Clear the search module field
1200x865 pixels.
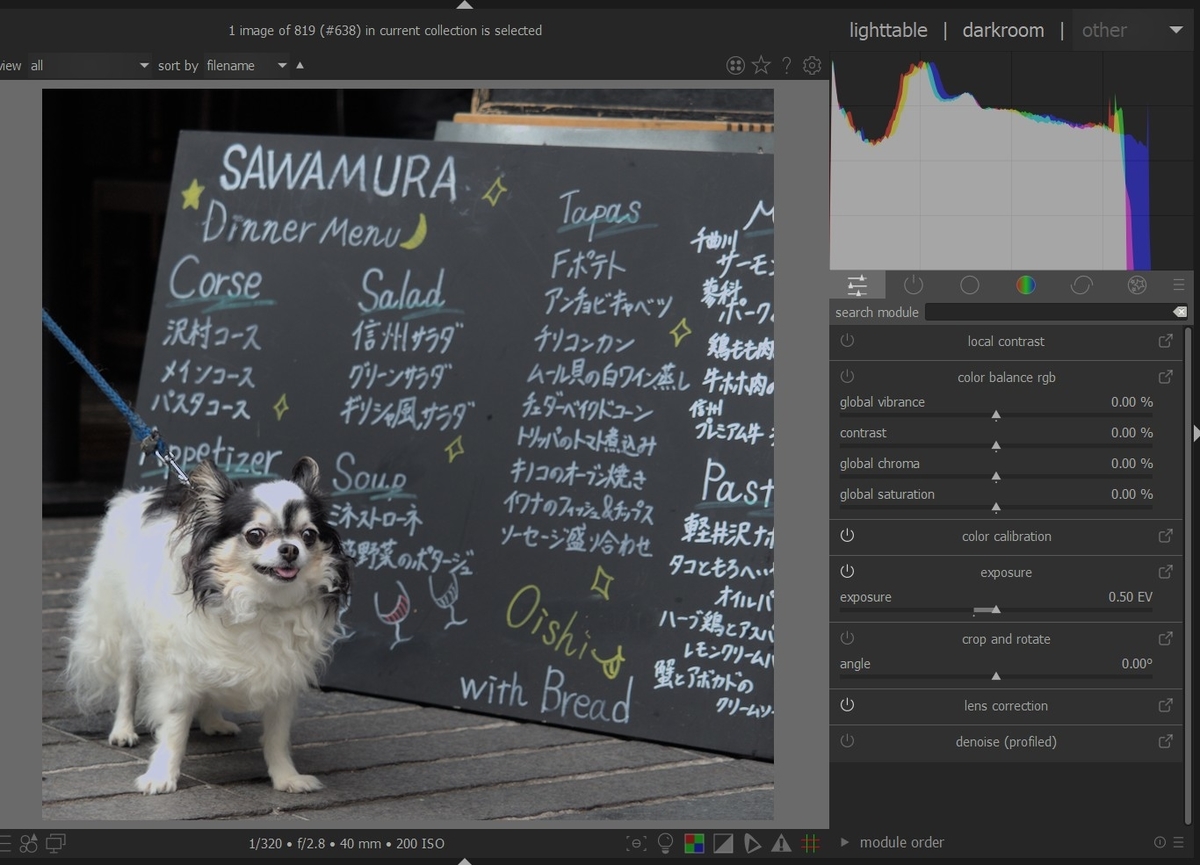pyautogui.click(x=1180, y=312)
